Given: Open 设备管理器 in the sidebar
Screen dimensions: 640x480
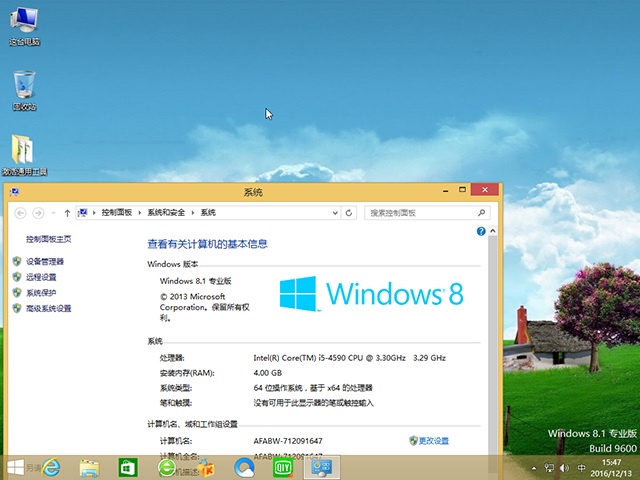Looking at the screenshot, I should [x=45, y=261].
